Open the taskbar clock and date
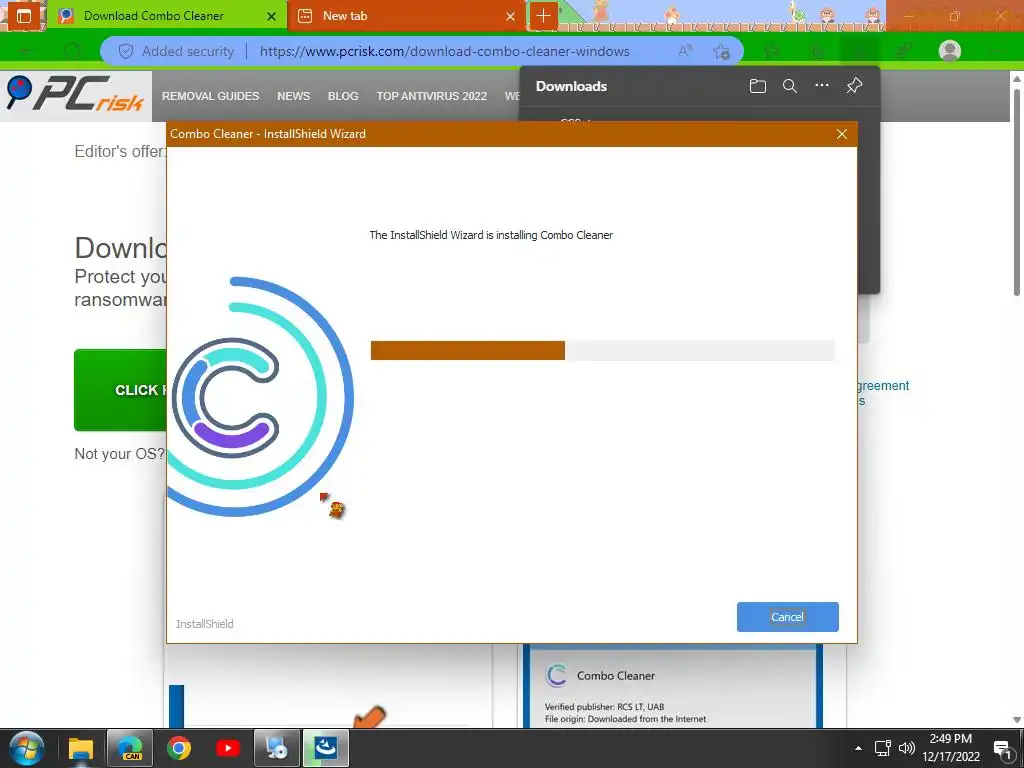1024x768 pixels. 951,748
